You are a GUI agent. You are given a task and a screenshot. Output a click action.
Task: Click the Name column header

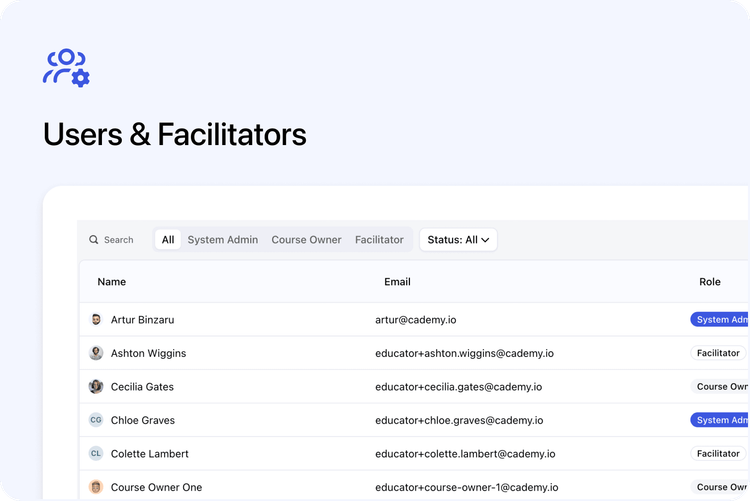[x=111, y=282]
